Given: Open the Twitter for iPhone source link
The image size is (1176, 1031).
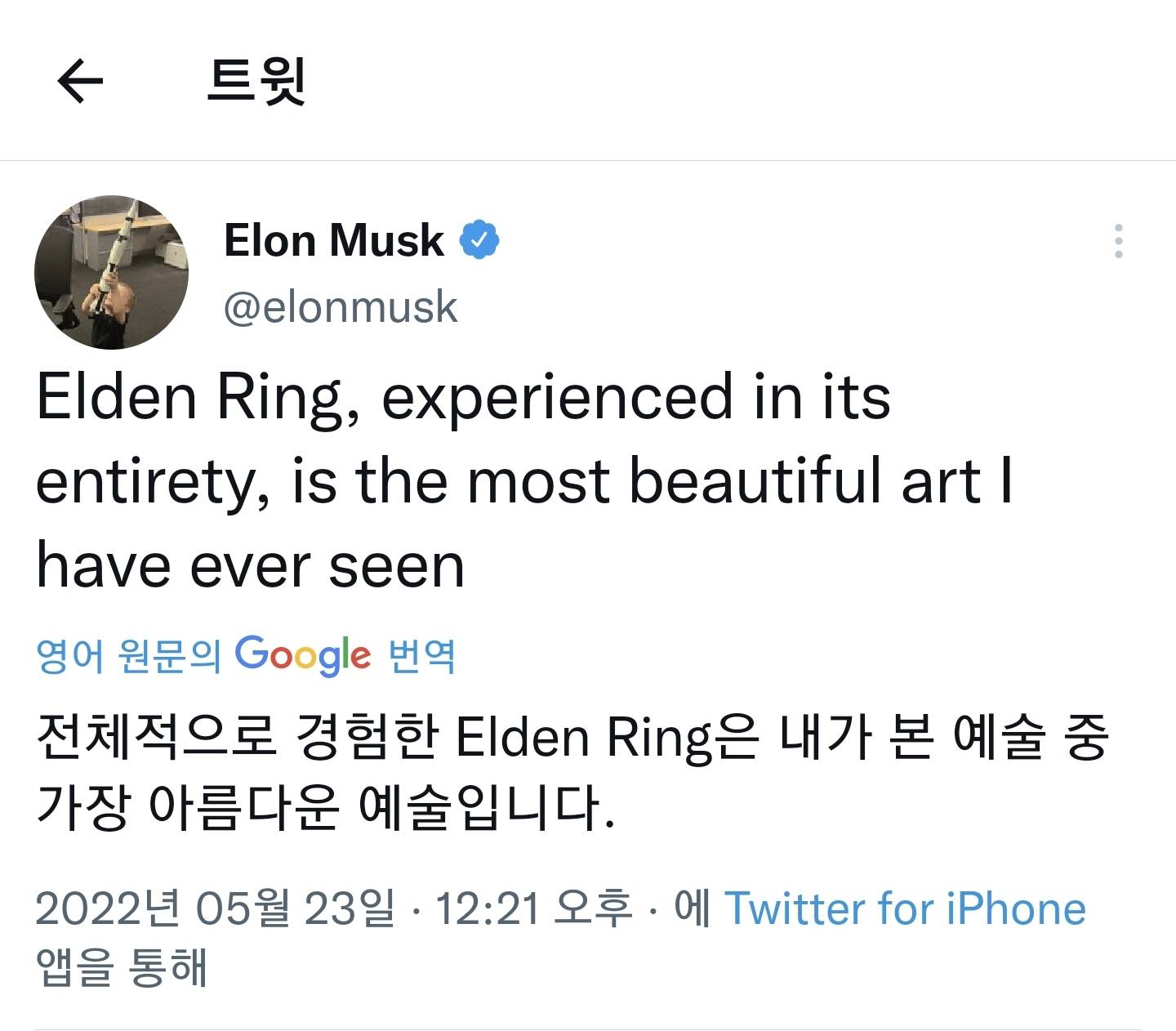Looking at the screenshot, I should tap(905, 908).
